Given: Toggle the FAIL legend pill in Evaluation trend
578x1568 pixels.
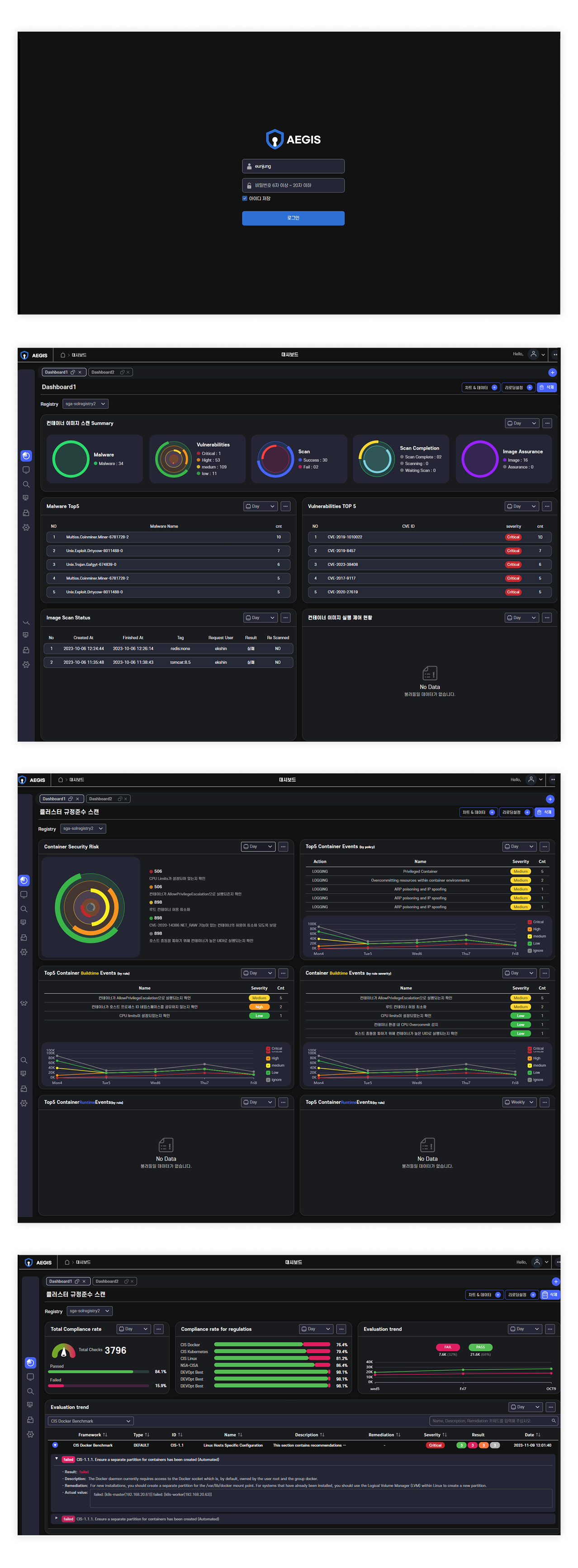Looking at the screenshot, I should coord(448,1347).
